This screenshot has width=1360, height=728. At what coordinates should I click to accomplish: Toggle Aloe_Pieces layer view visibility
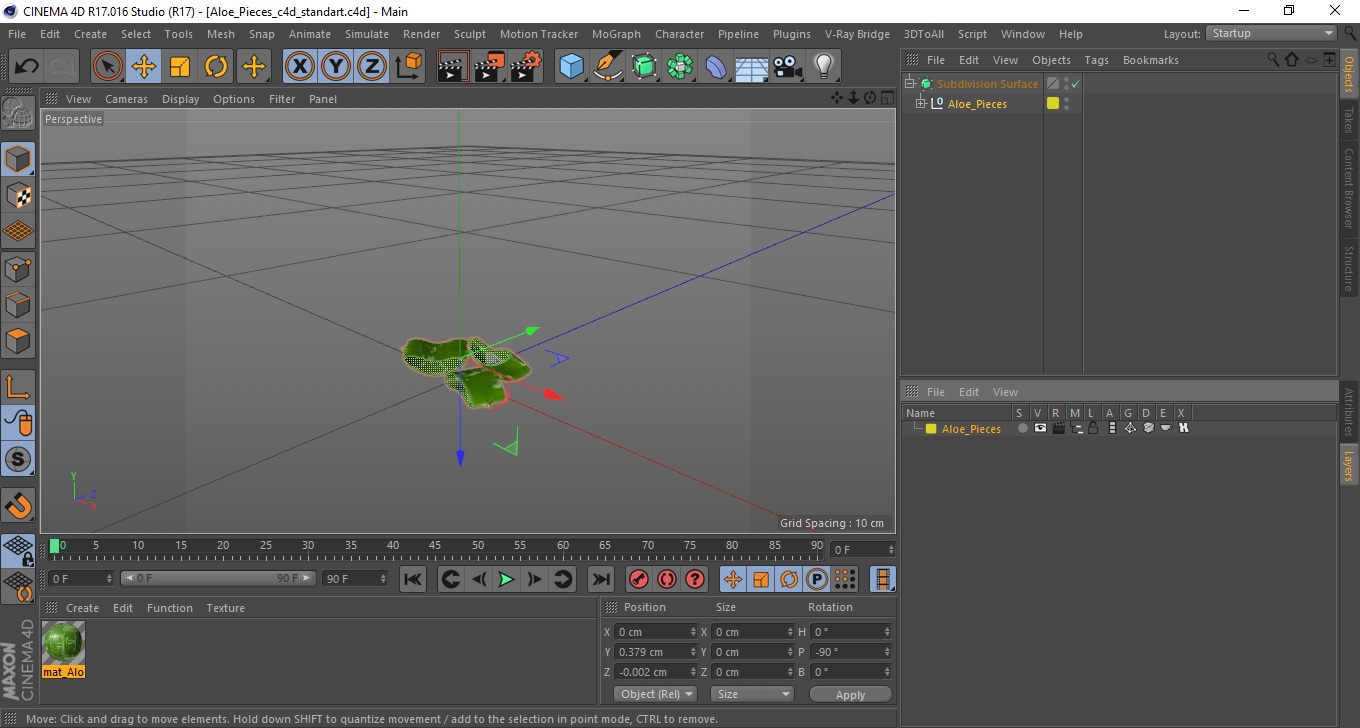pyautogui.click(x=1040, y=428)
